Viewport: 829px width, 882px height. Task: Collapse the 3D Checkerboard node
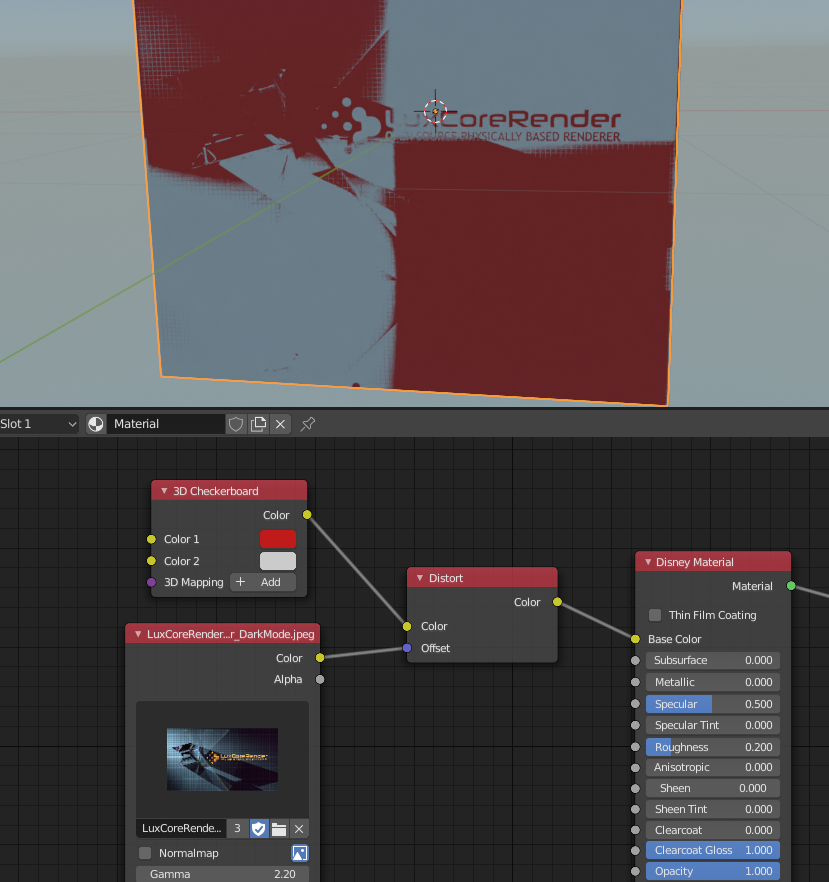click(x=164, y=491)
